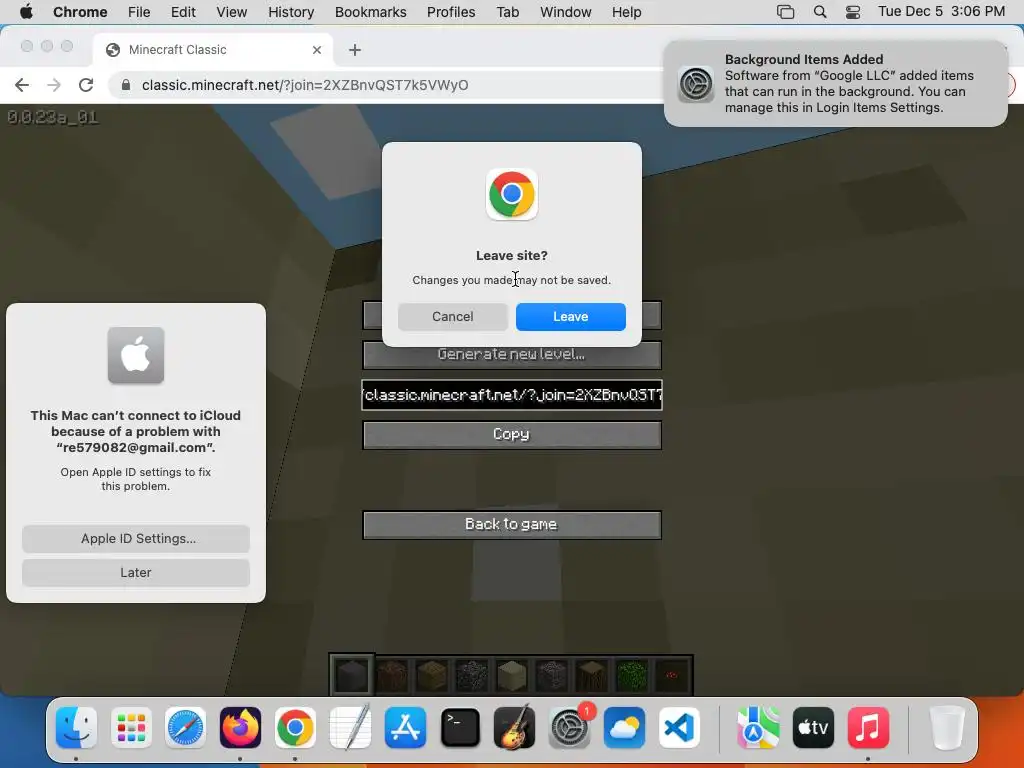
Task: Open the App Store dock icon
Action: click(x=405, y=728)
